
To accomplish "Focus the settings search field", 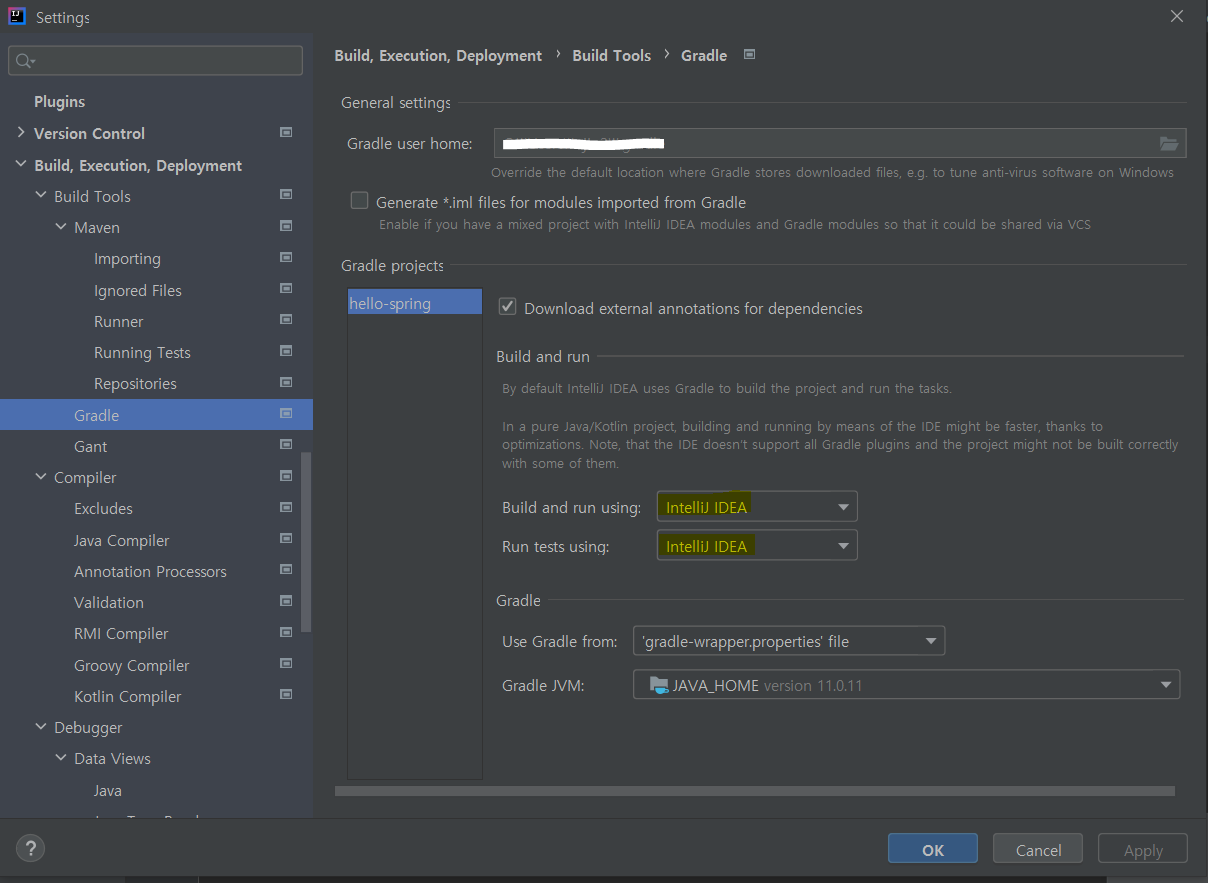I will tap(155, 61).
